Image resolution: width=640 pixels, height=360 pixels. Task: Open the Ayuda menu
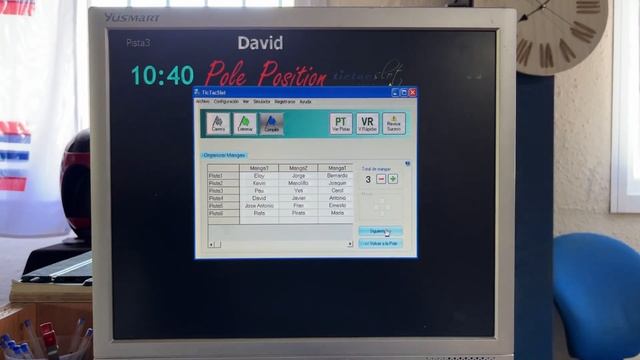pos(305,102)
